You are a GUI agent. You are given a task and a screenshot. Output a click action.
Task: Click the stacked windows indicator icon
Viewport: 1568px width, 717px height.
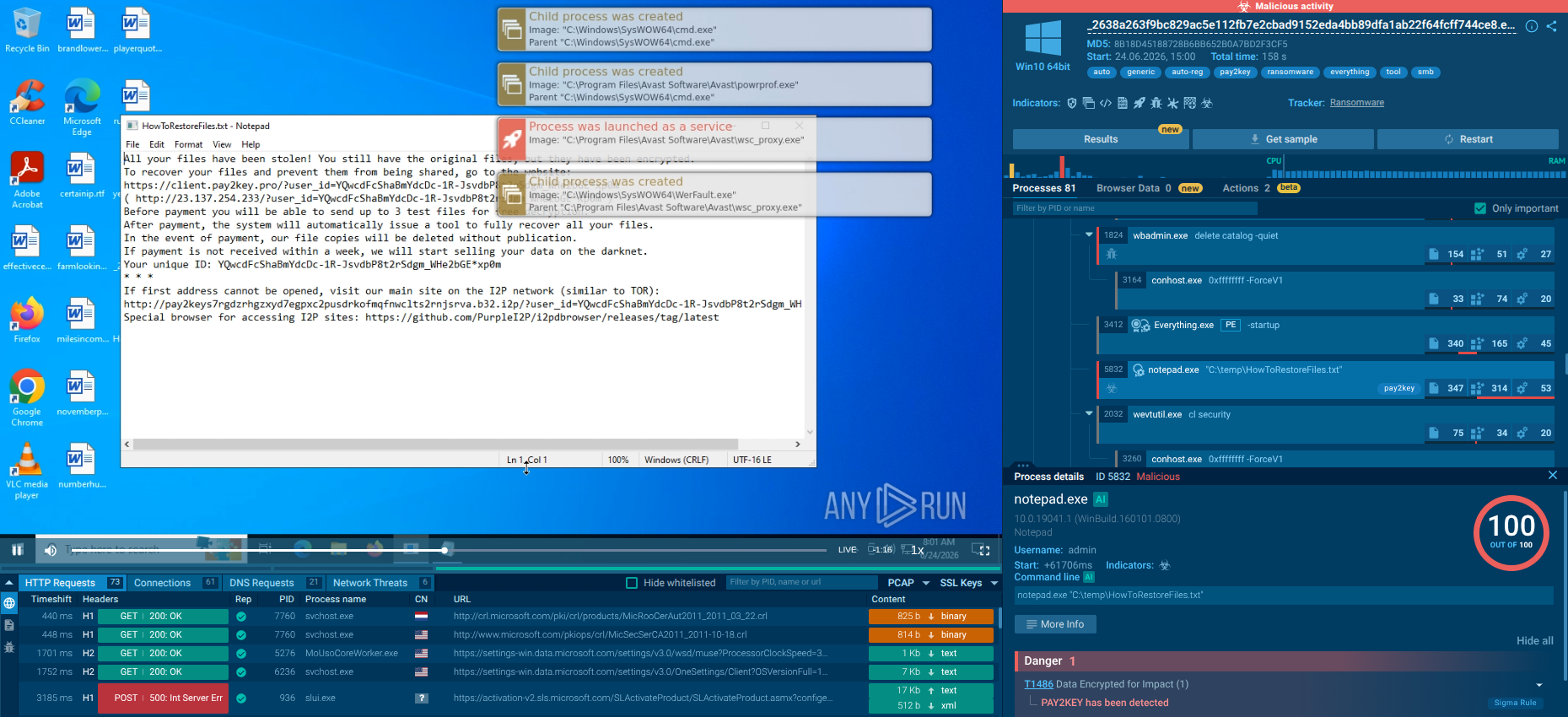1089,103
